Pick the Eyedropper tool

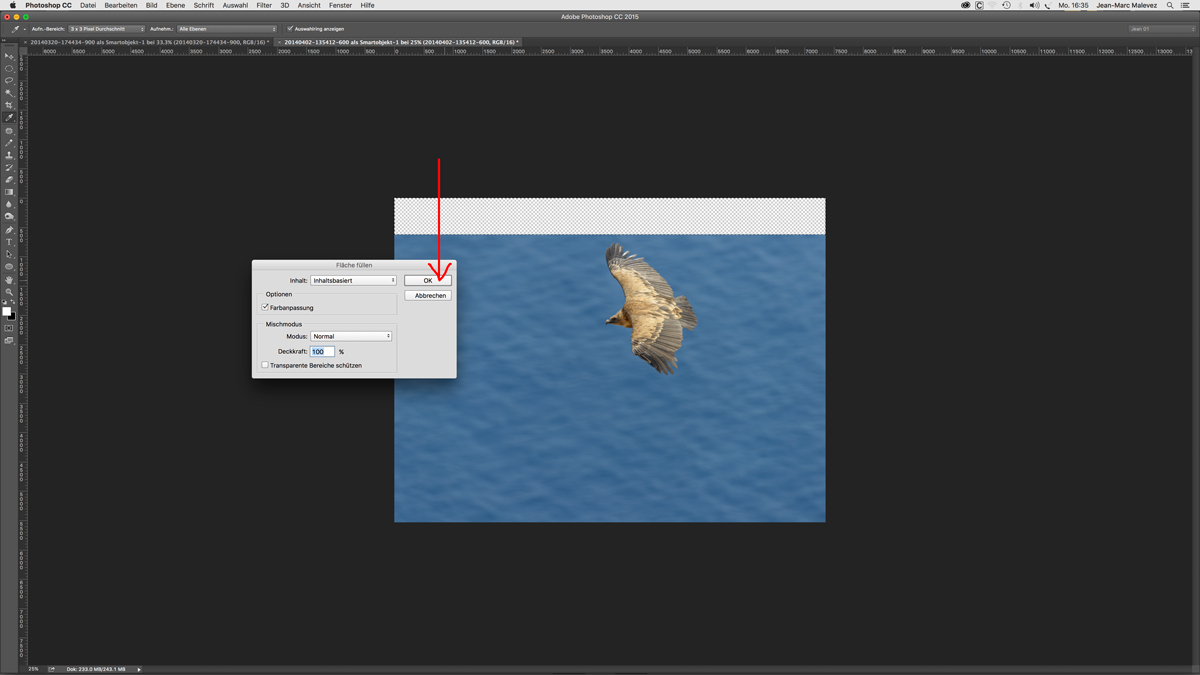point(9,118)
